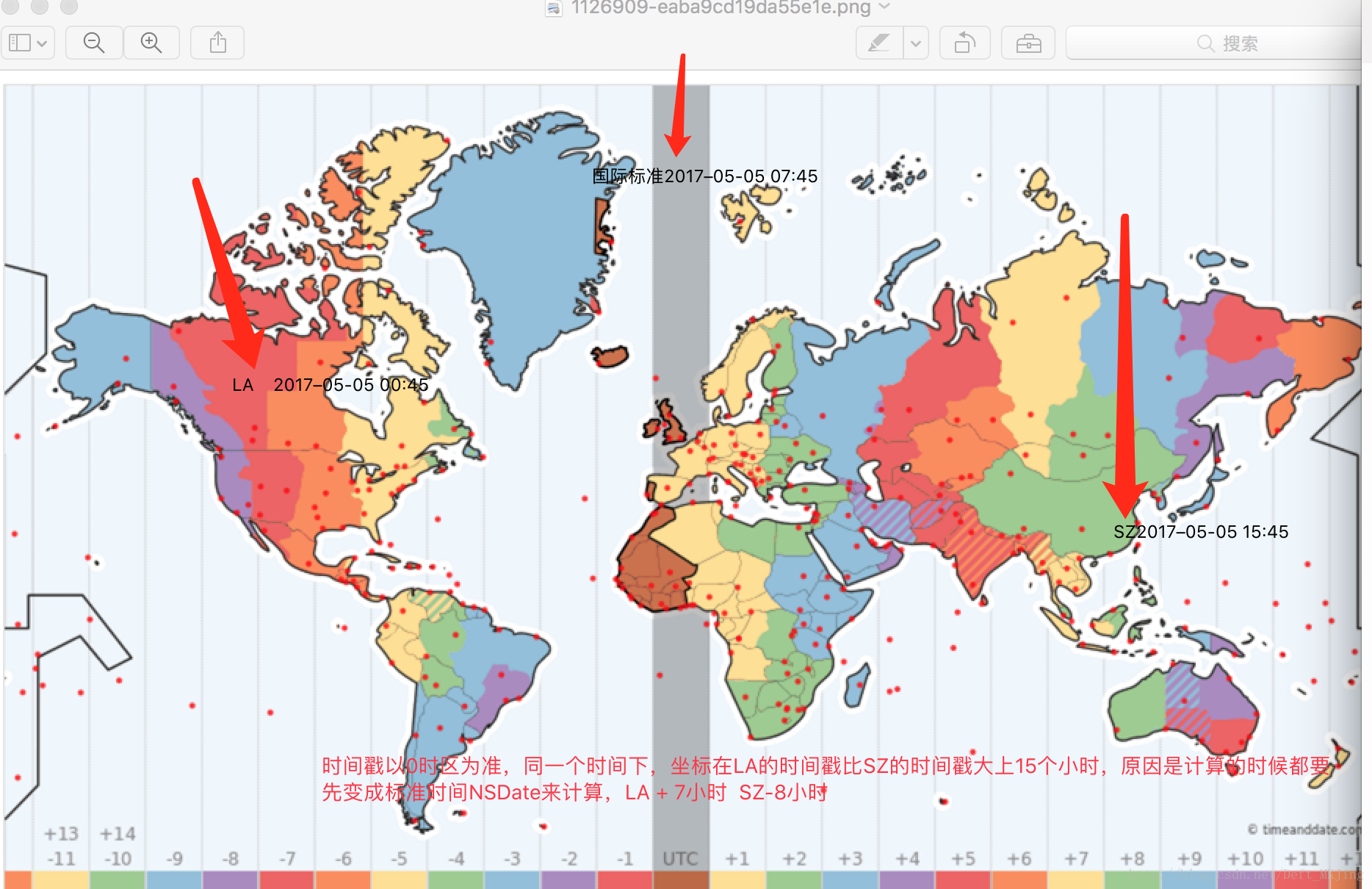Viewport: 1372px width, 889px height.
Task: Click the red note line starting 先变成标准时间NSDate
Action: point(575,793)
